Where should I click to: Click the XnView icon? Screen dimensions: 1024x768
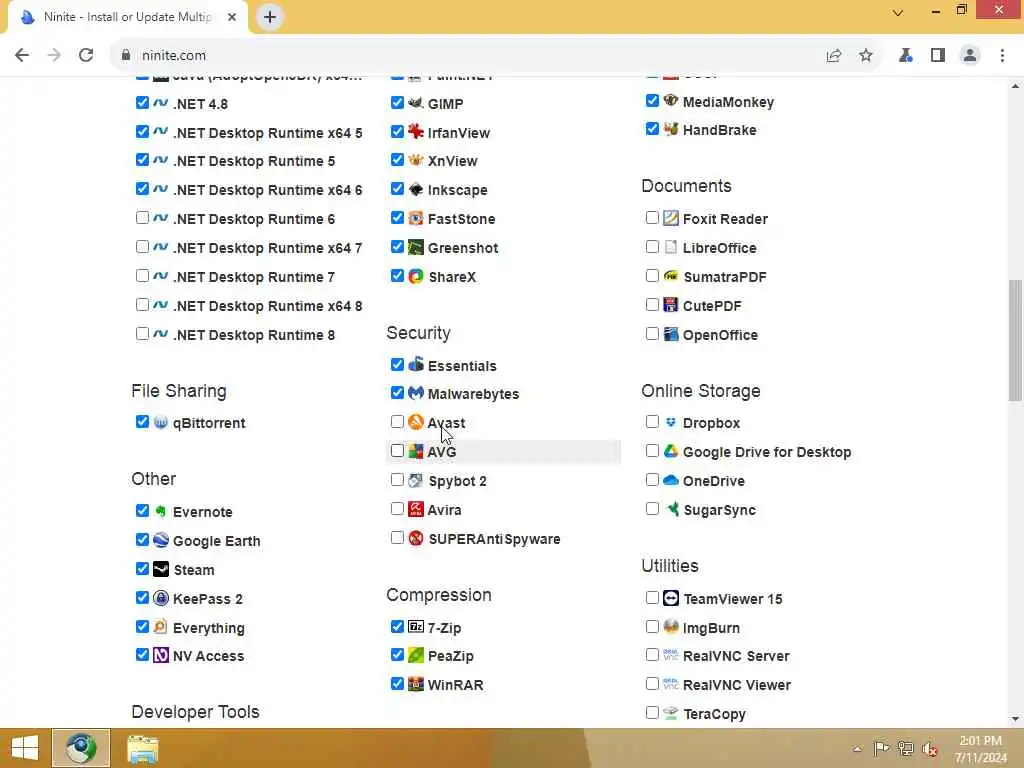click(x=416, y=160)
